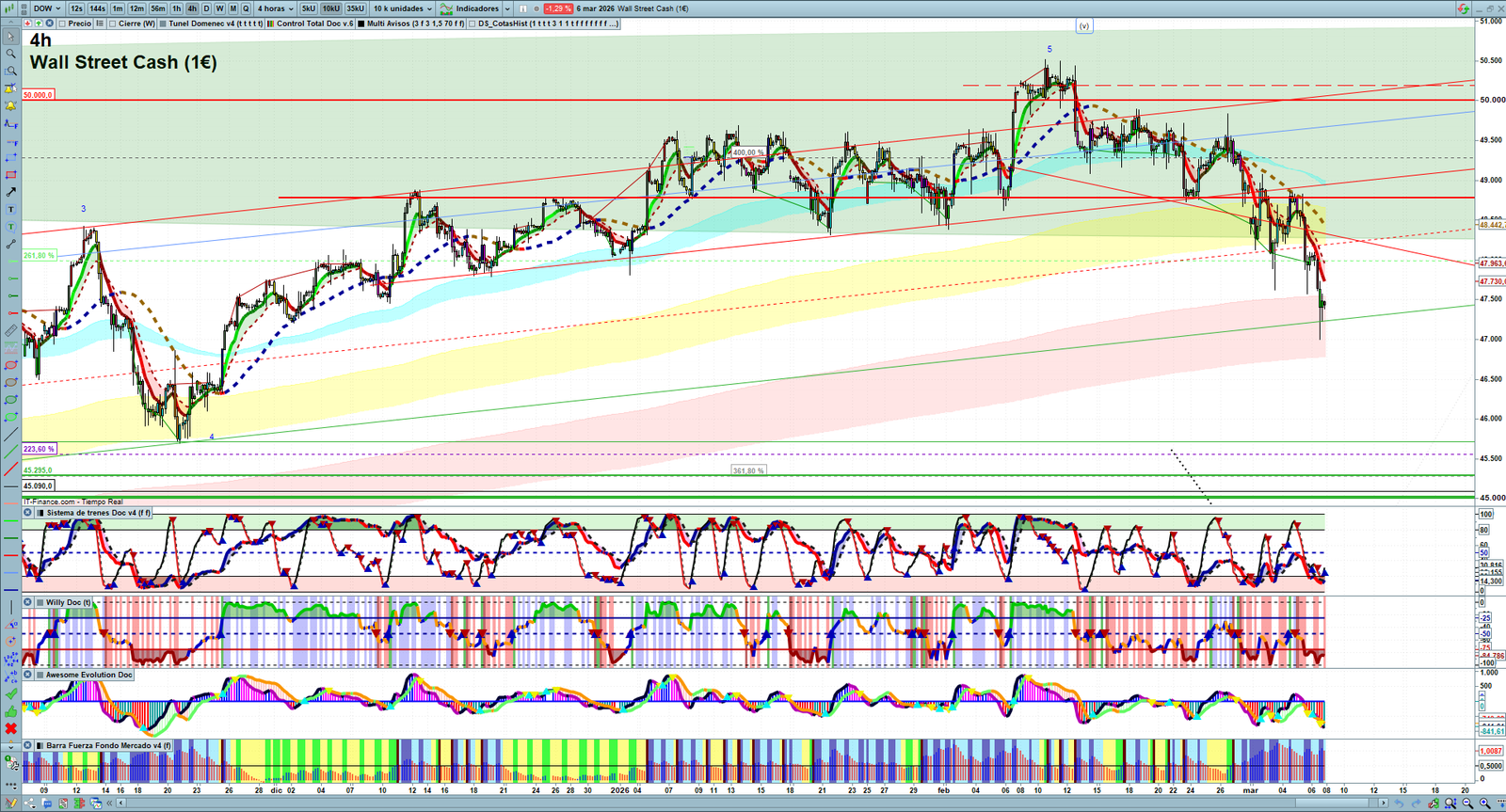Click the share icon in the bottom bar

30,804
